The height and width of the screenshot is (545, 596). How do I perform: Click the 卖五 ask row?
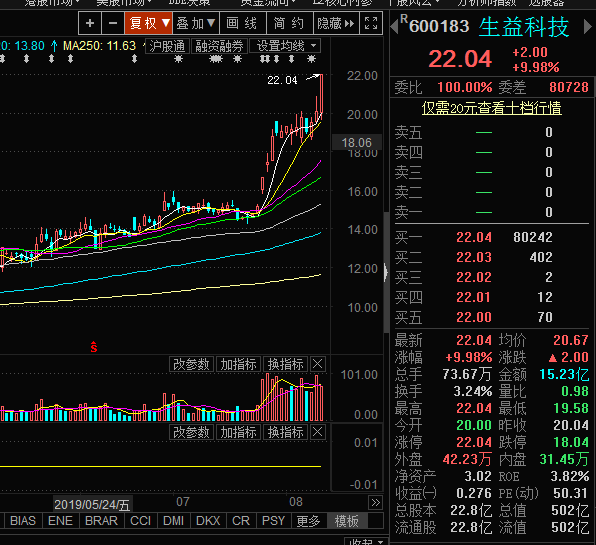coord(491,132)
